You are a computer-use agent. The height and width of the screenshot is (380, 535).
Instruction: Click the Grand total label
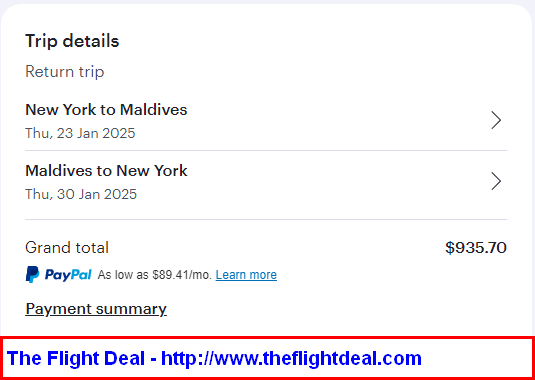pyautogui.click(x=67, y=248)
